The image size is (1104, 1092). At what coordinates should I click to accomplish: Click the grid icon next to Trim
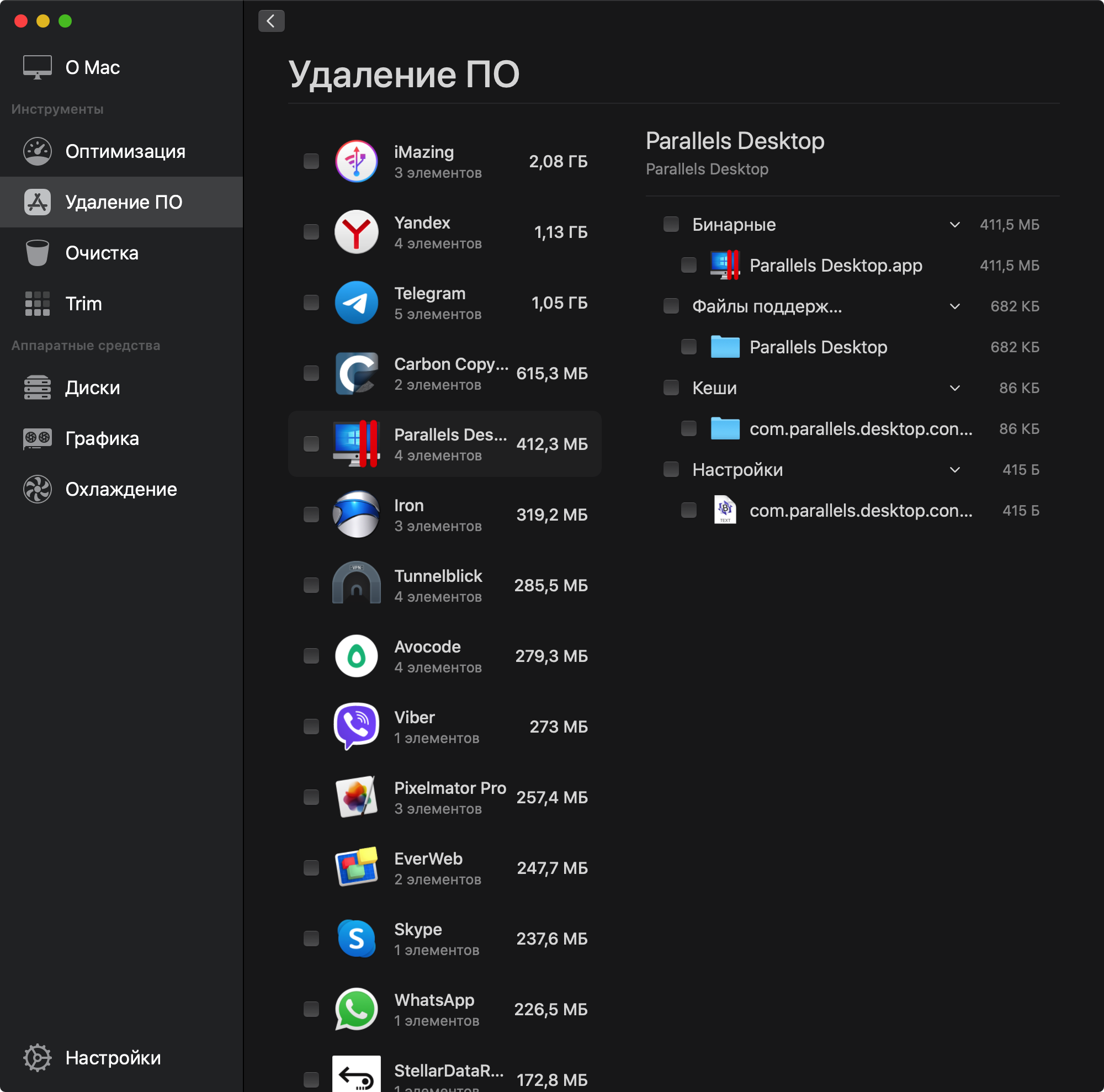[37, 304]
